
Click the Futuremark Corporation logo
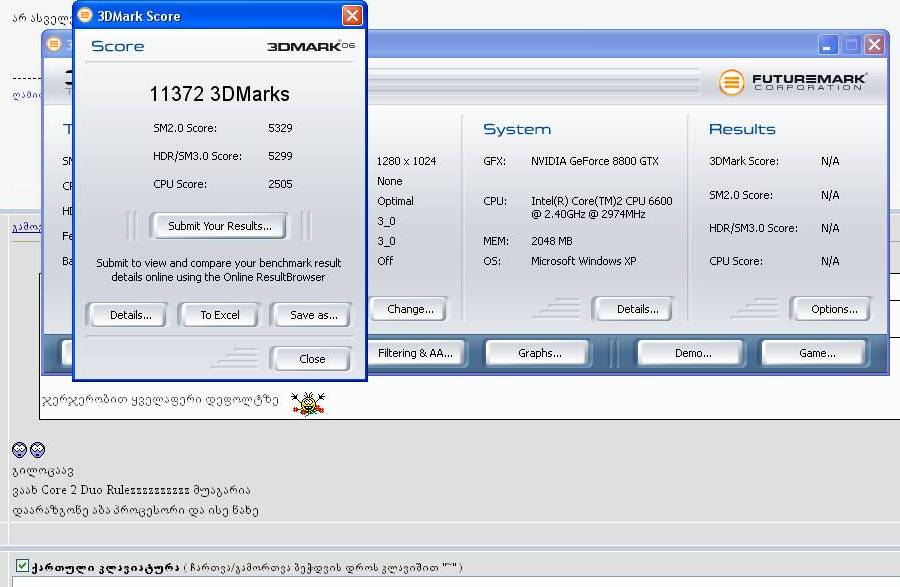click(792, 82)
